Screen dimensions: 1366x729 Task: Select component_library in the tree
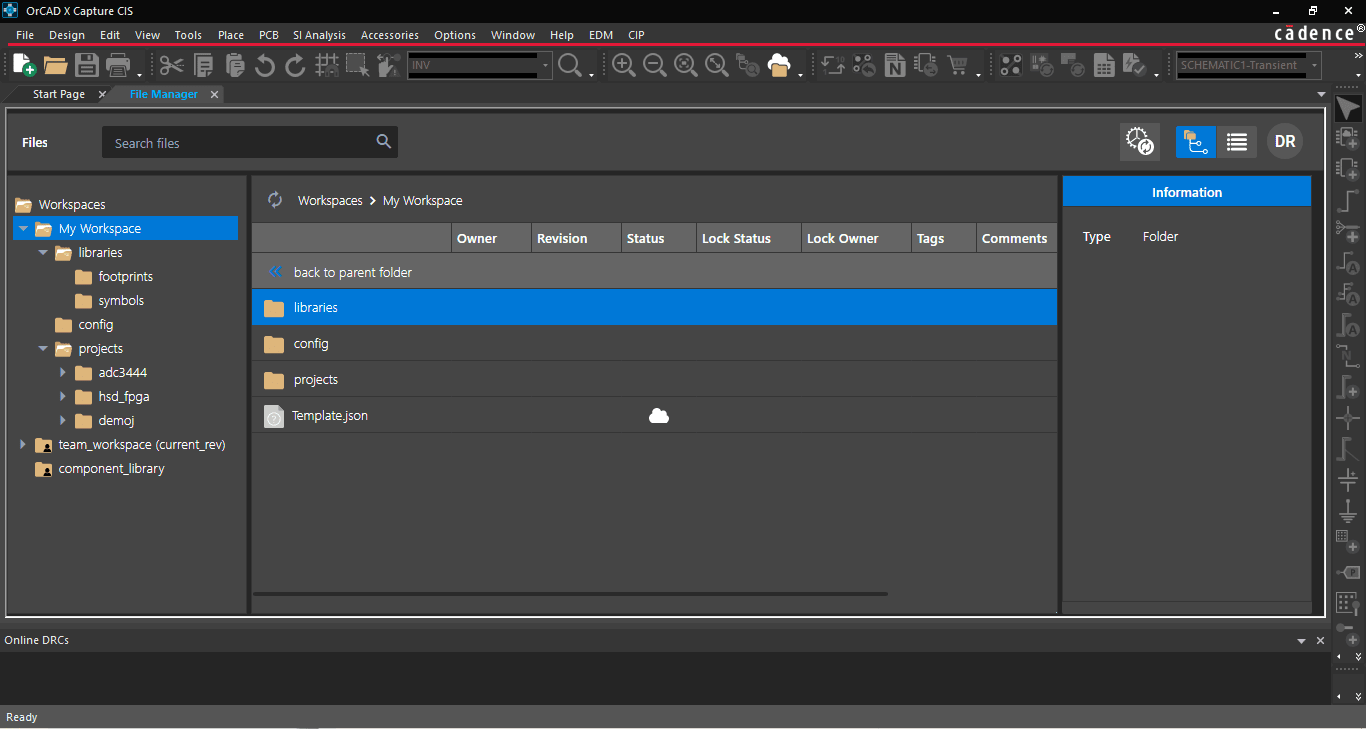pos(111,469)
